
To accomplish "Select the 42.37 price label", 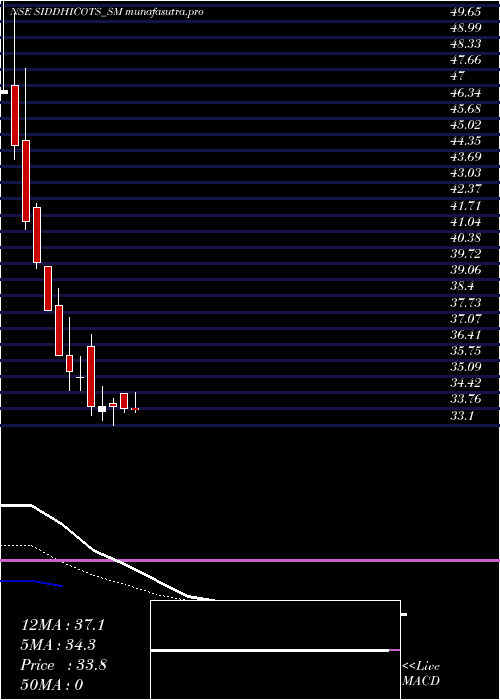I will 465,189.
